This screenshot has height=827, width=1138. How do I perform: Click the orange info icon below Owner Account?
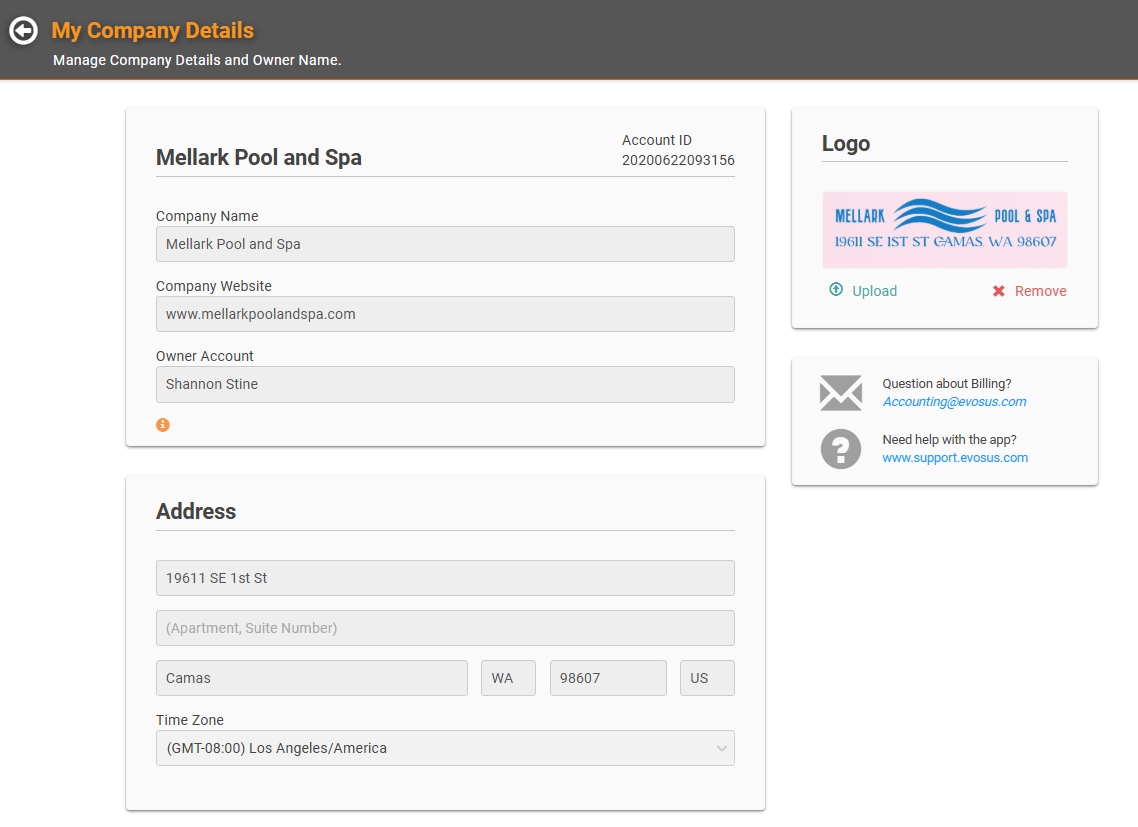tap(163, 425)
